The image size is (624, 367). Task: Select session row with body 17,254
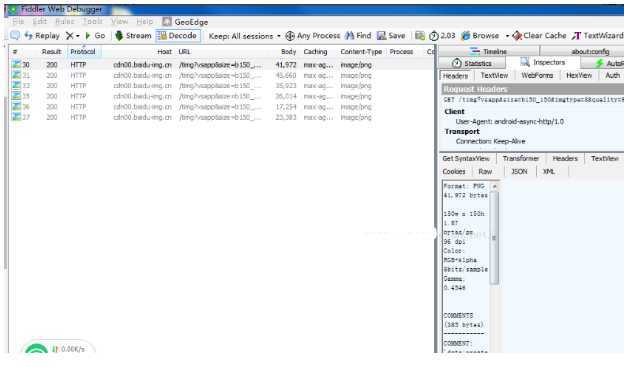221,107
